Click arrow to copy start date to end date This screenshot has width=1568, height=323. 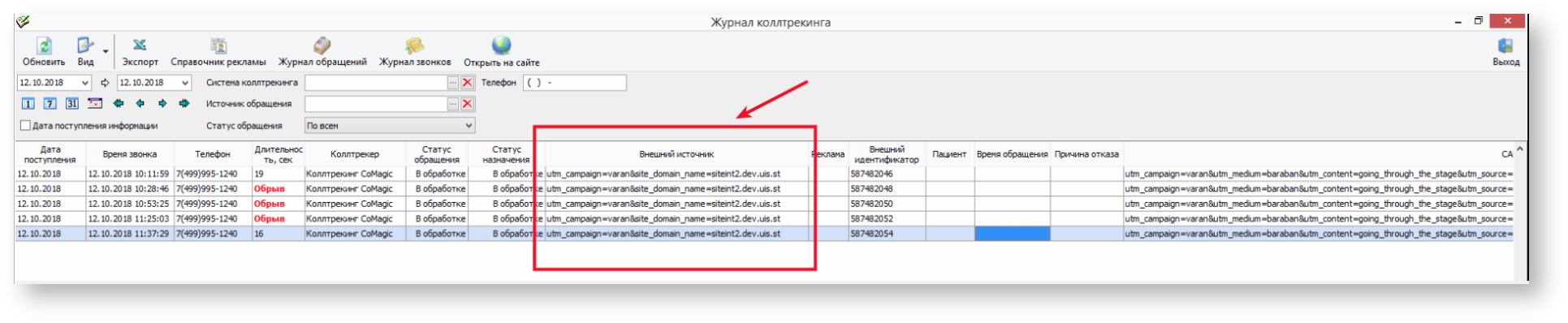105,83
